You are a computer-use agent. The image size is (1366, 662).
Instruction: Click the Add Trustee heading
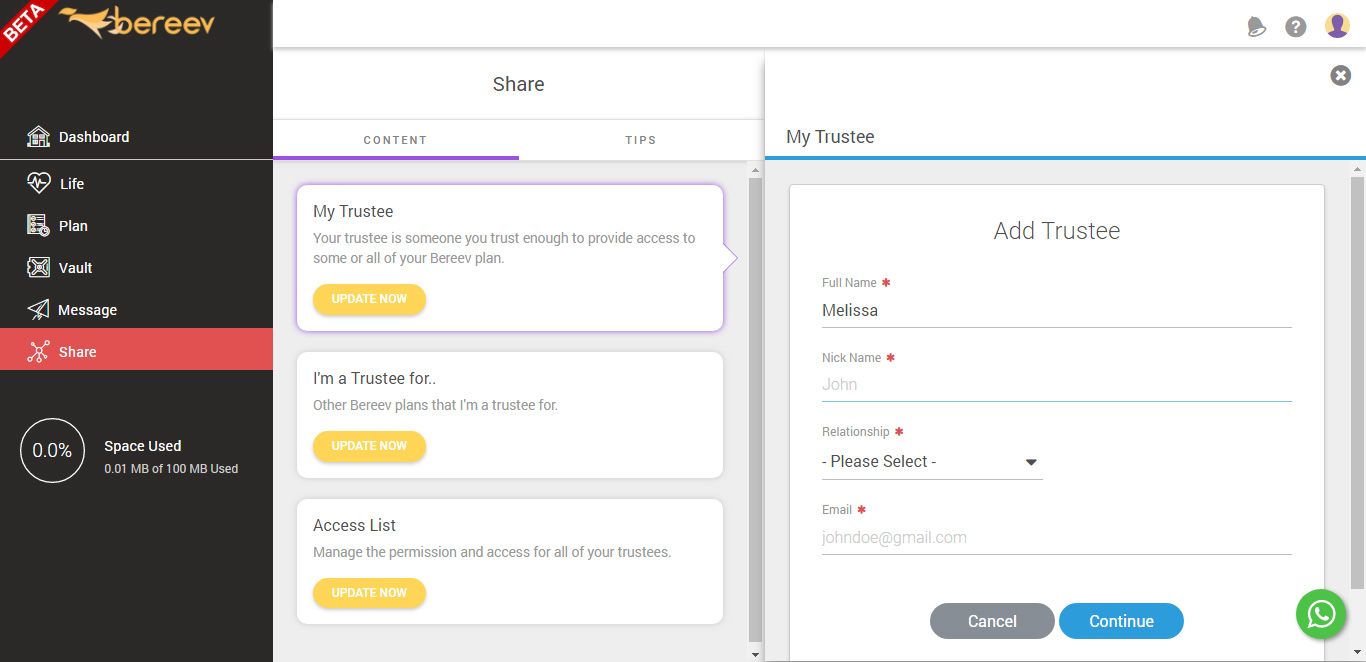tap(1057, 231)
